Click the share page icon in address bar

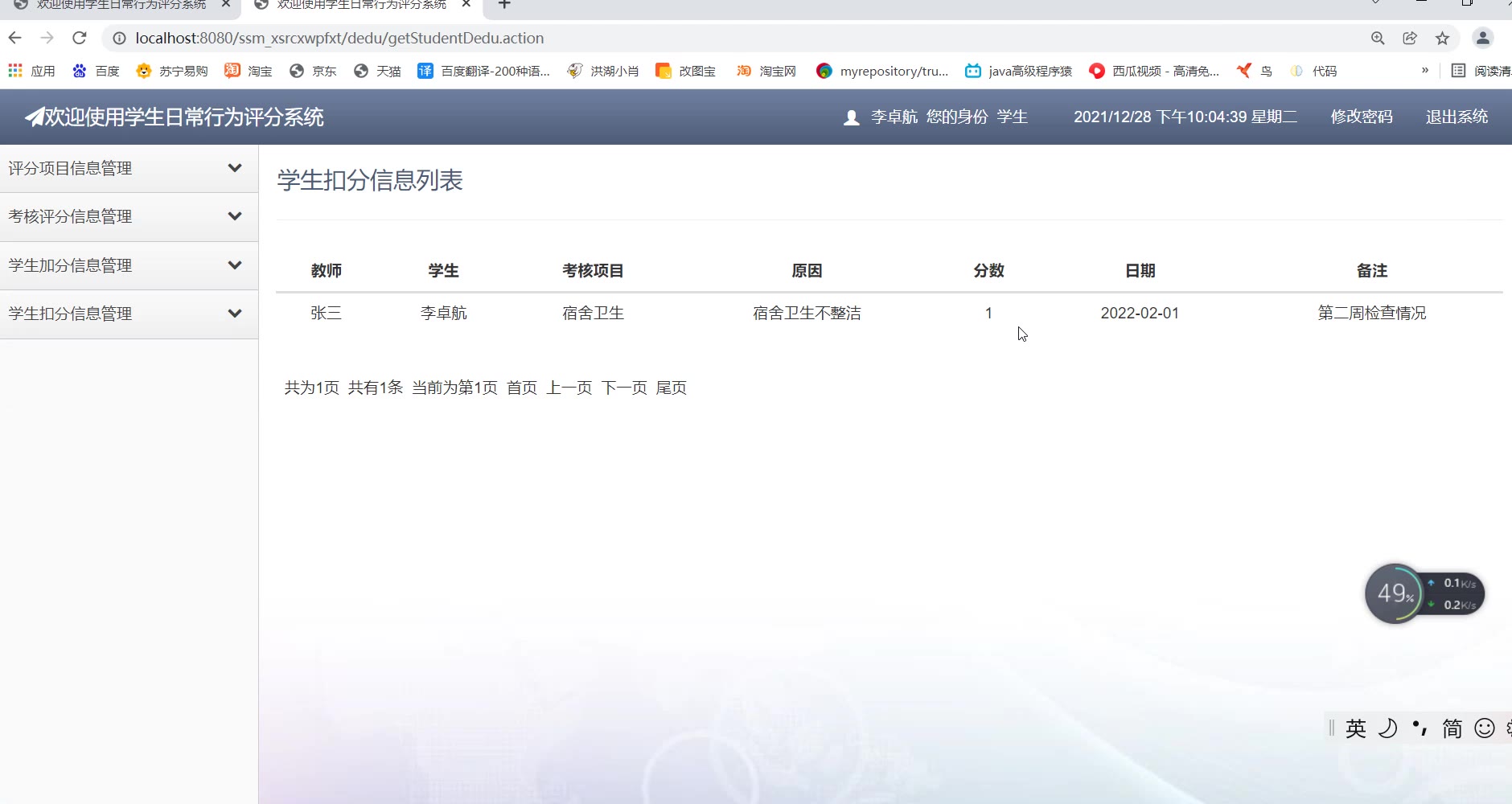pos(1410,38)
